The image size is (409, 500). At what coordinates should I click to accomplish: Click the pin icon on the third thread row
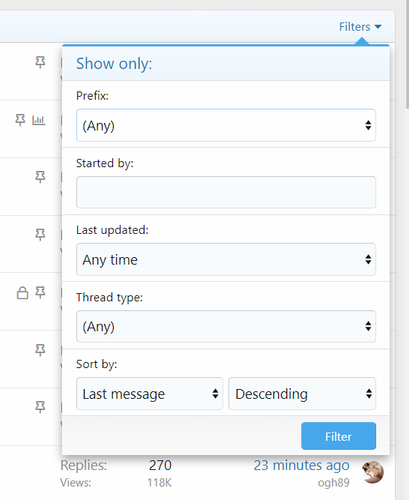click(40, 177)
